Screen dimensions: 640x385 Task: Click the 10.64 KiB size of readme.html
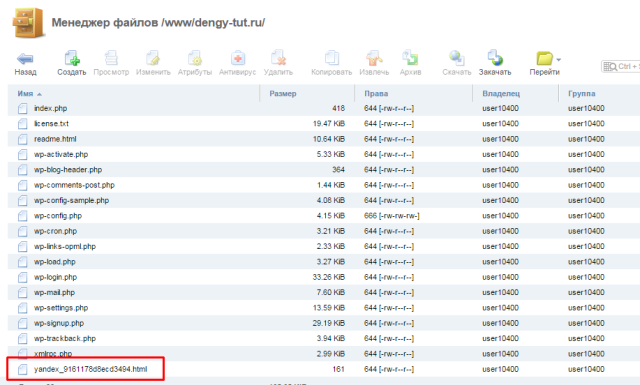coord(329,139)
